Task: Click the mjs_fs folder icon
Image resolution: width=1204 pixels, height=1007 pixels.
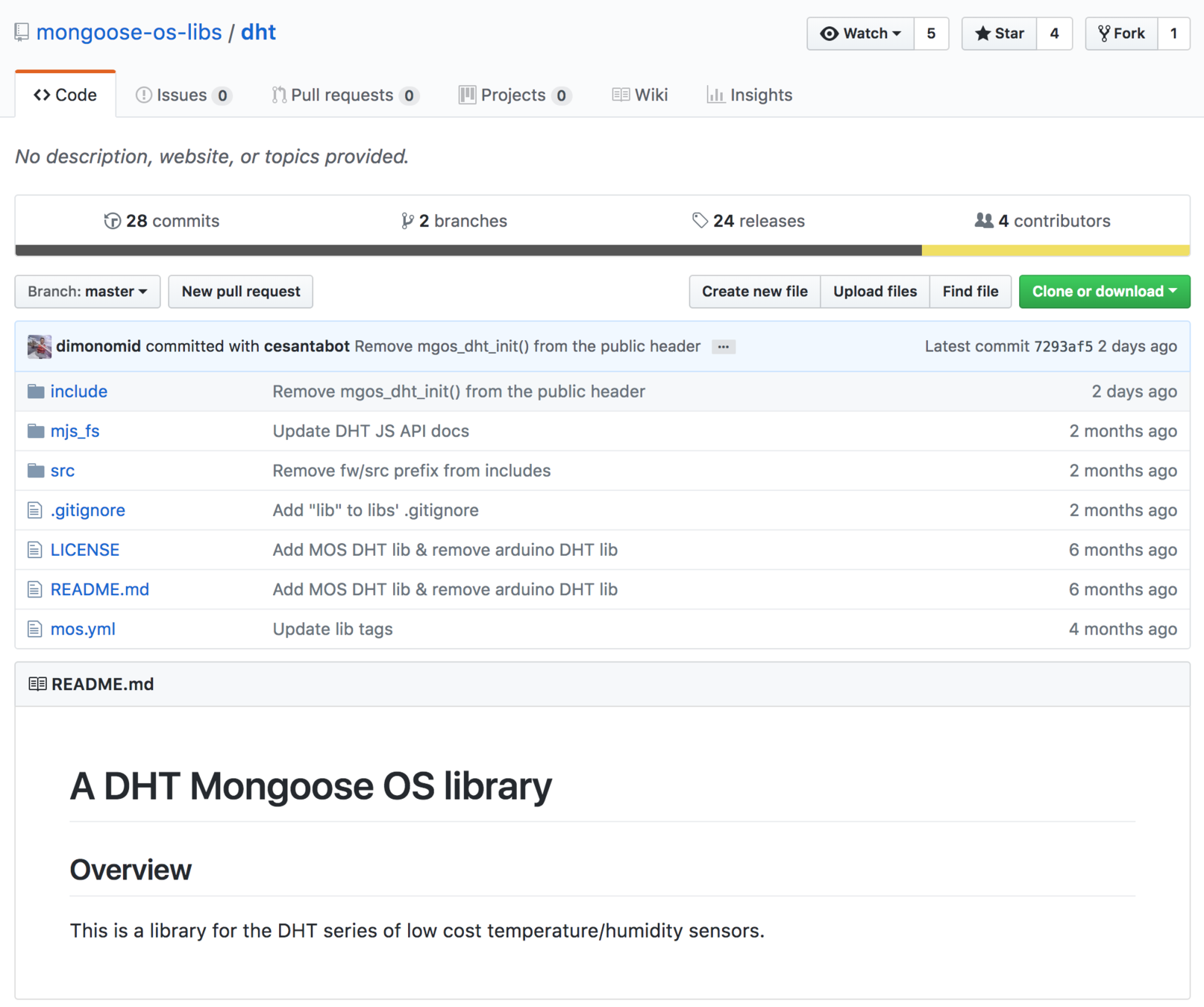Action: click(36, 431)
